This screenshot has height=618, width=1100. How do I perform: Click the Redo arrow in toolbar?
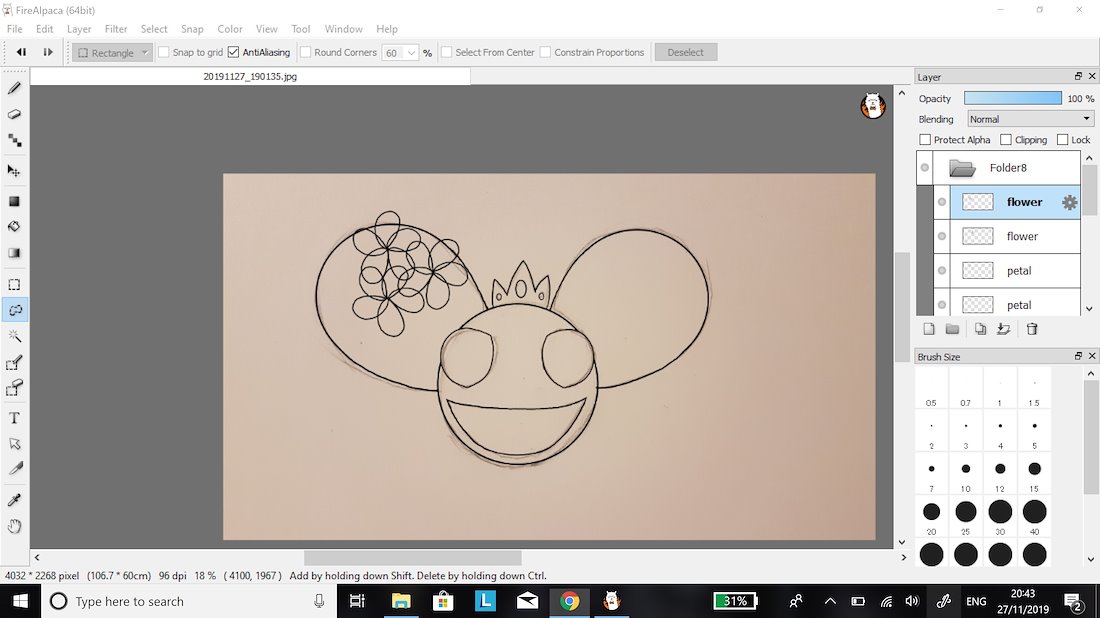(48, 52)
